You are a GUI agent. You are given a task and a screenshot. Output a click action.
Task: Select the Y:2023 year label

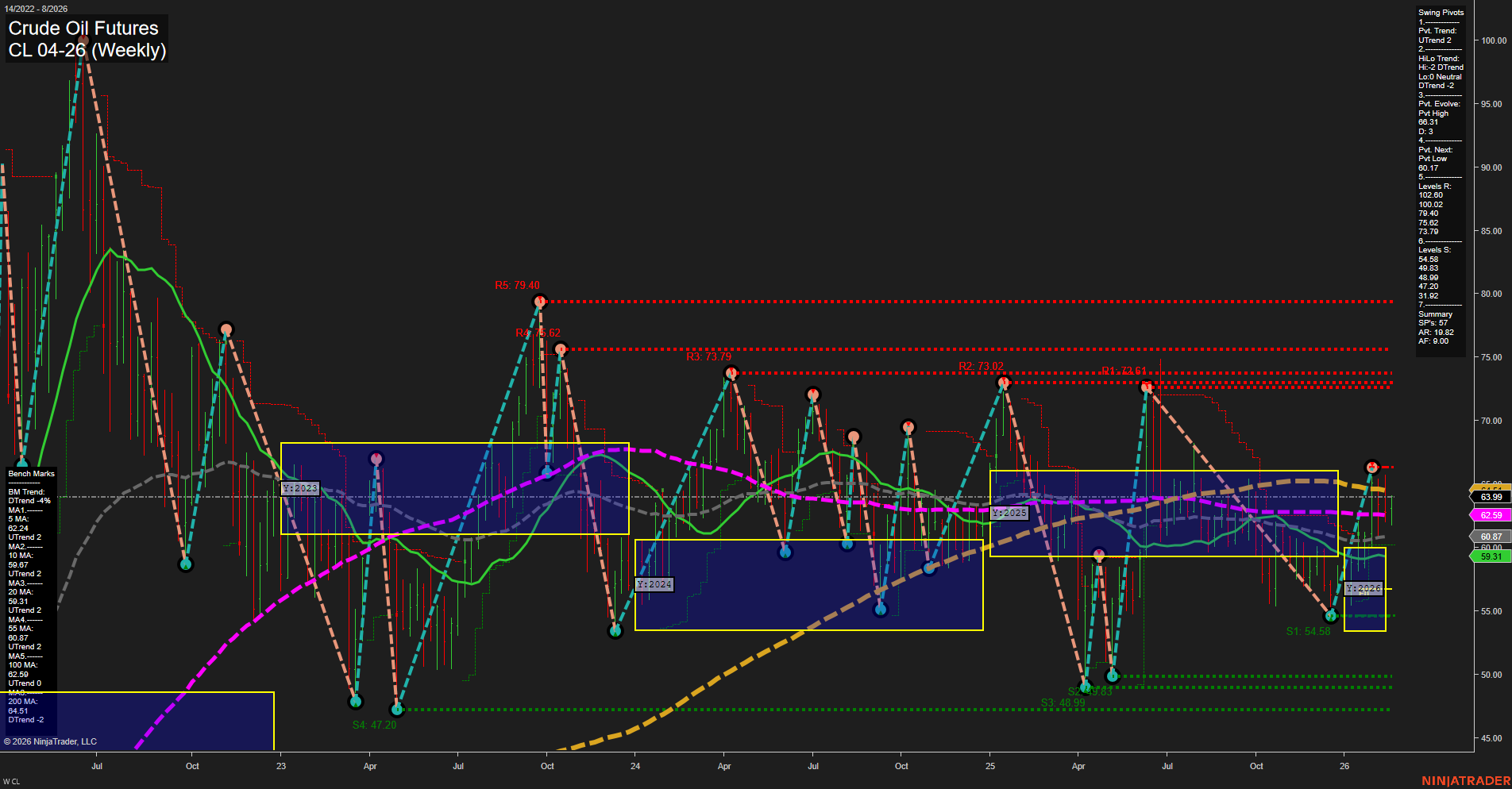click(x=298, y=489)
